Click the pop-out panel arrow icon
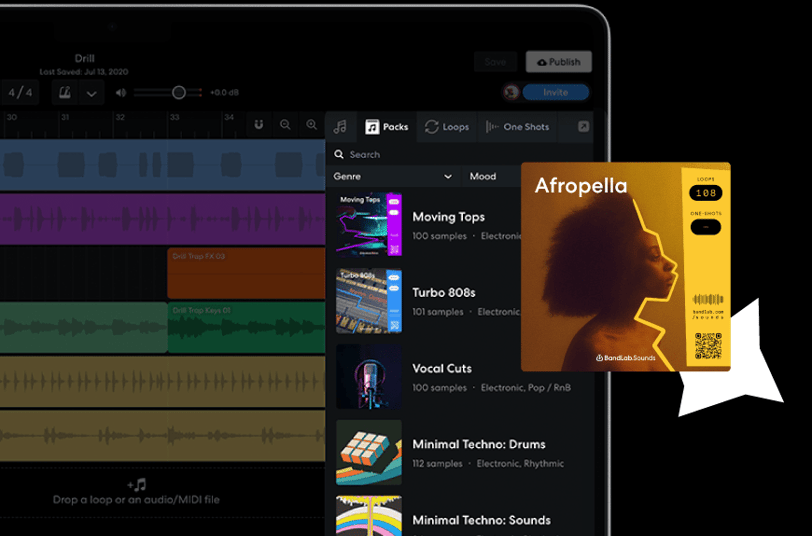Screen dimensions: 812x536 pyautogui.click(x=583, y=126)
